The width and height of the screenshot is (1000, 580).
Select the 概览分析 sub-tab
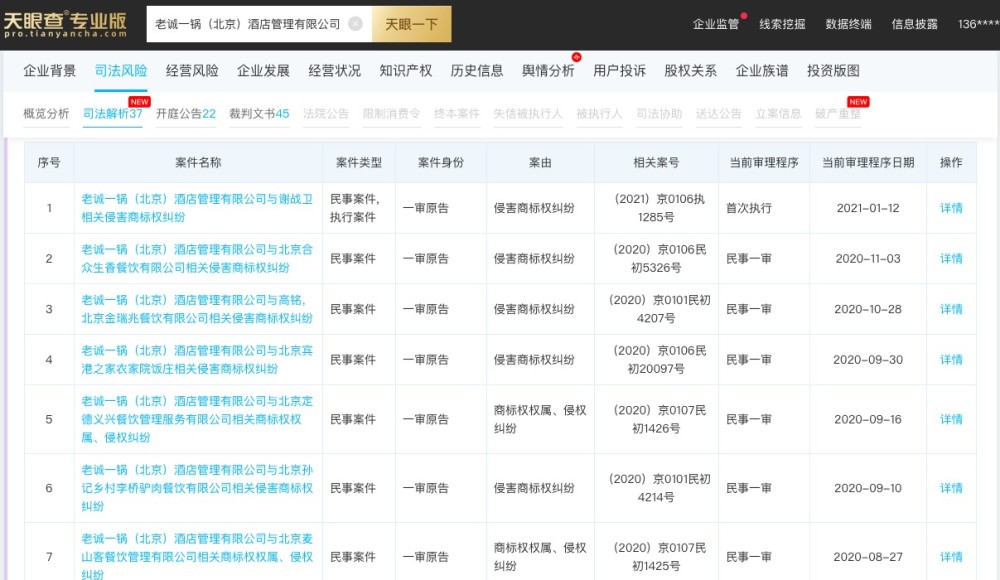46,114
